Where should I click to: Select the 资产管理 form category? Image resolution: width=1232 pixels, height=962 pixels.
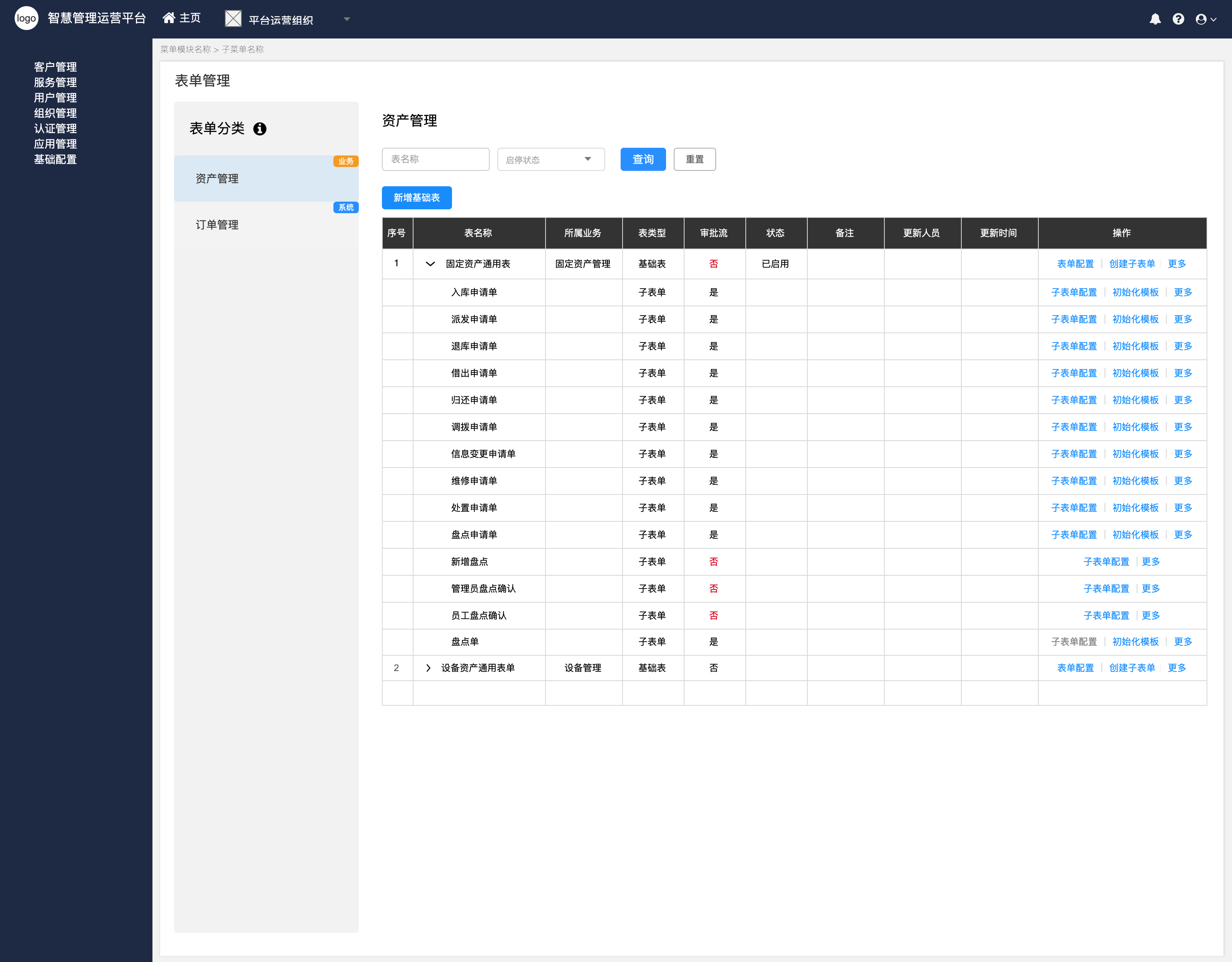tap(266, 179)
